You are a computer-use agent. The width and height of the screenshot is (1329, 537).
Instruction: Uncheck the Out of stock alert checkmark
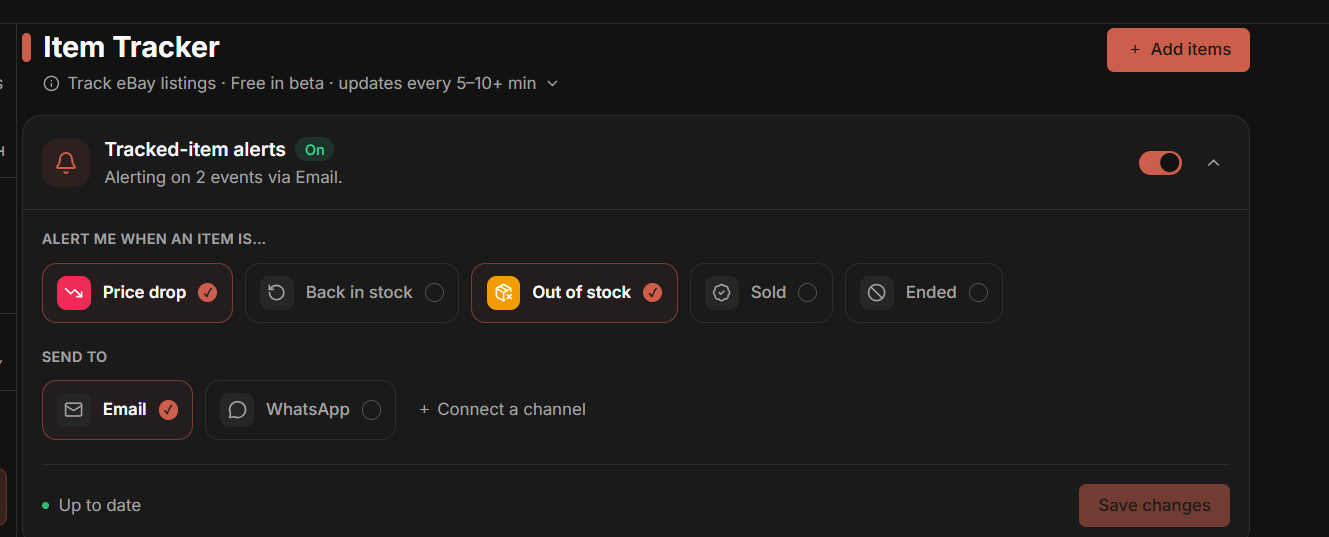pyautogui.click(x=652, y=293)
